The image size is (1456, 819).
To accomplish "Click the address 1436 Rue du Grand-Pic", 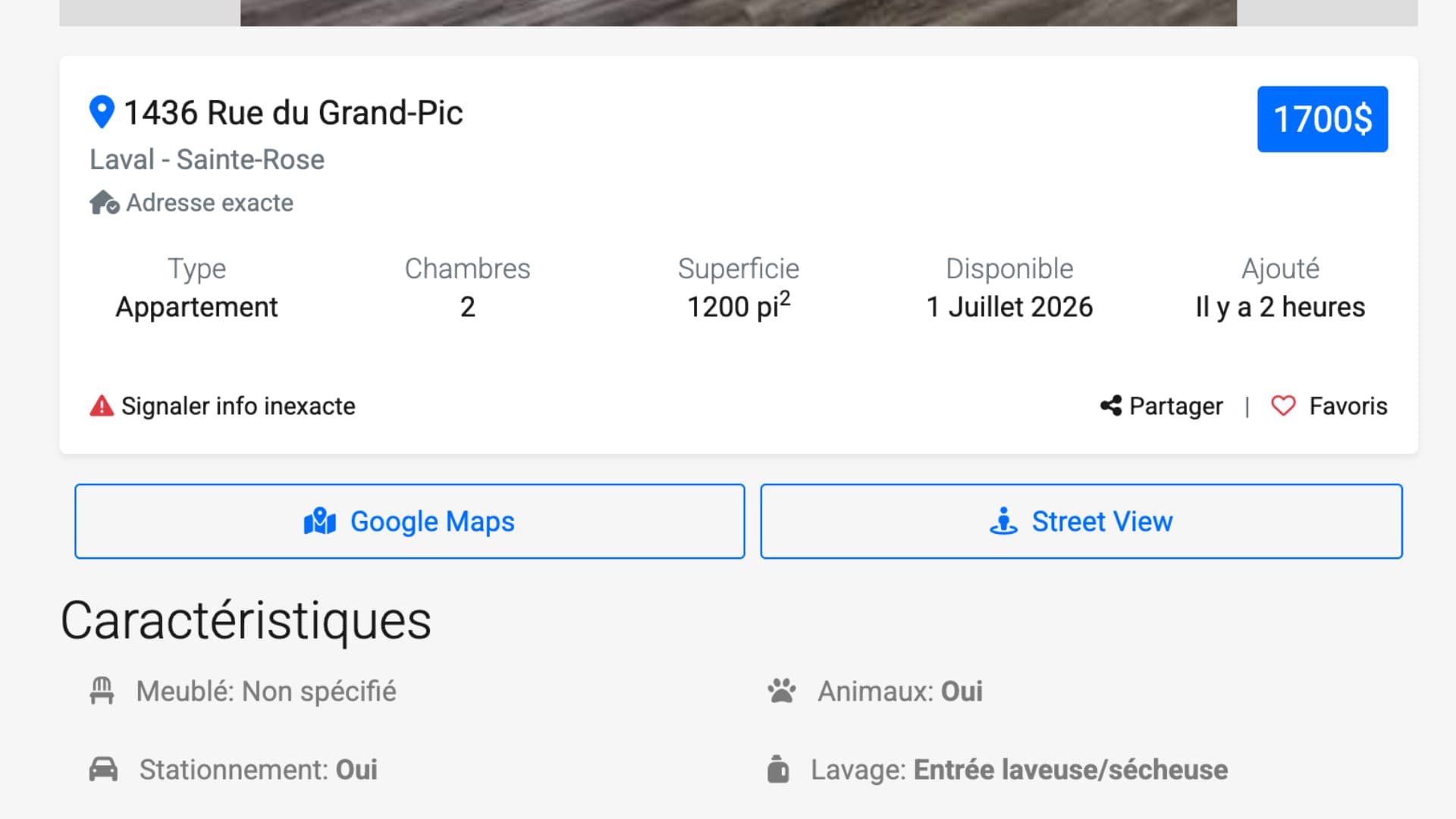I will click(x=293, y=112).
